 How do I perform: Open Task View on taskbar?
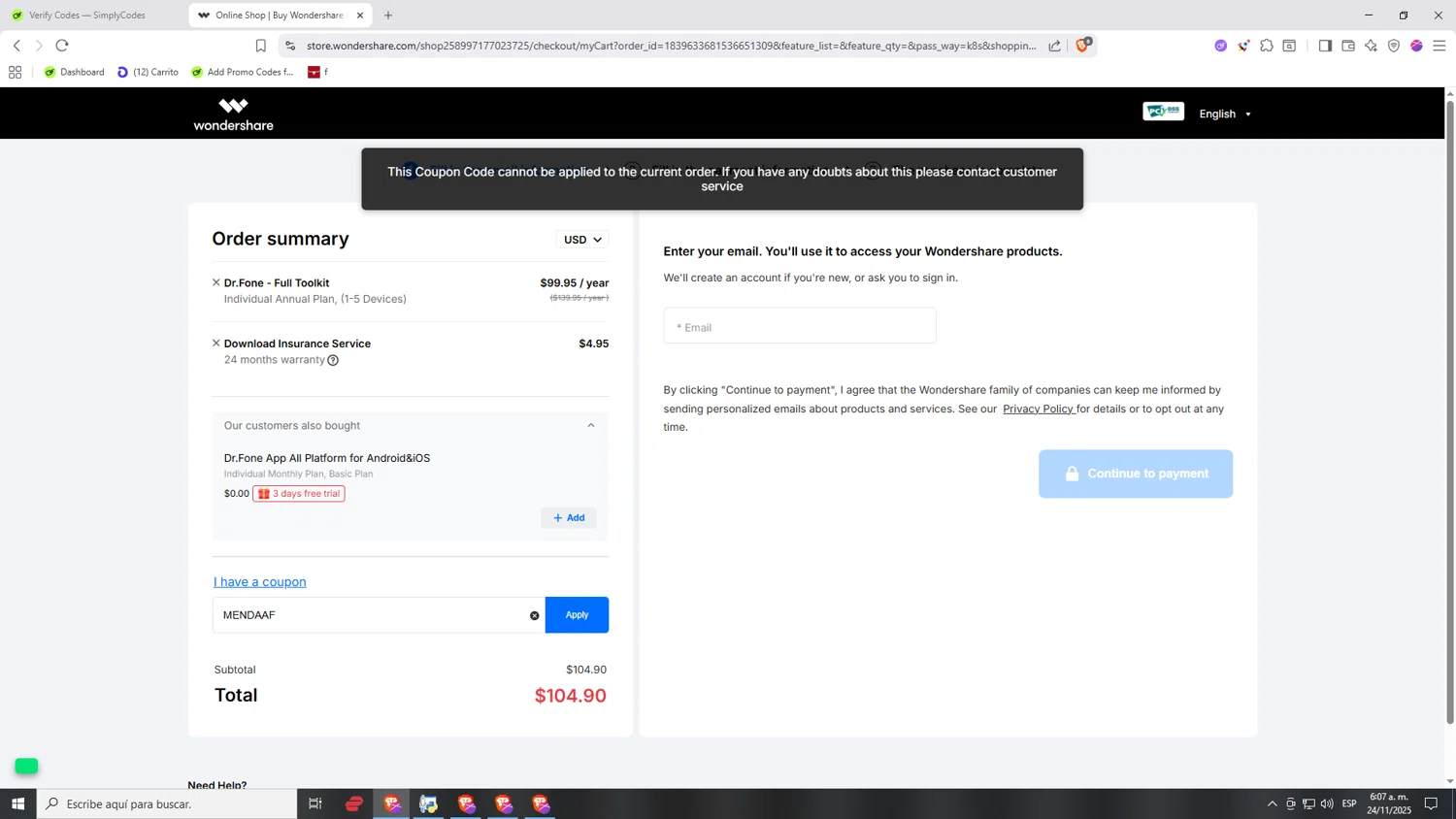[x=315, y=803]
